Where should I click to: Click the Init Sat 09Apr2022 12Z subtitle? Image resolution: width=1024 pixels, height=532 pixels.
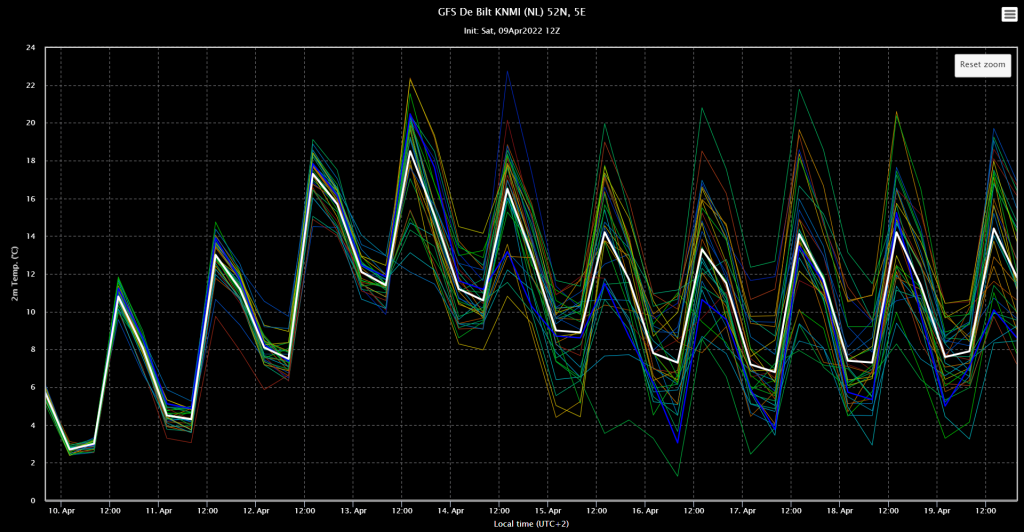click(x=511, y=31)
